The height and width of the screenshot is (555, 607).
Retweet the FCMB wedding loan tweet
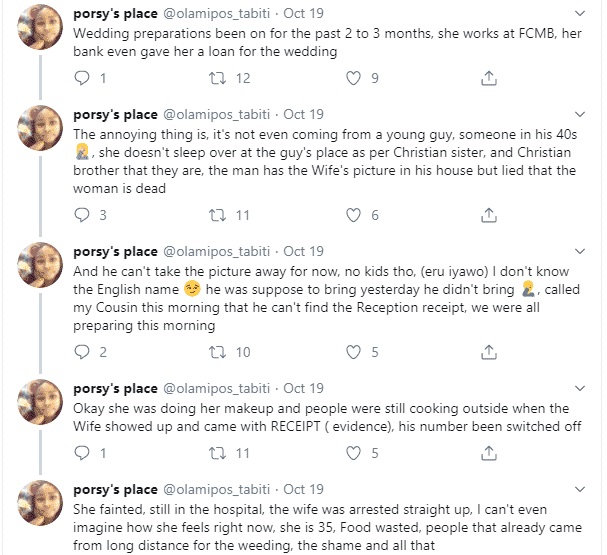click(218, 77)
